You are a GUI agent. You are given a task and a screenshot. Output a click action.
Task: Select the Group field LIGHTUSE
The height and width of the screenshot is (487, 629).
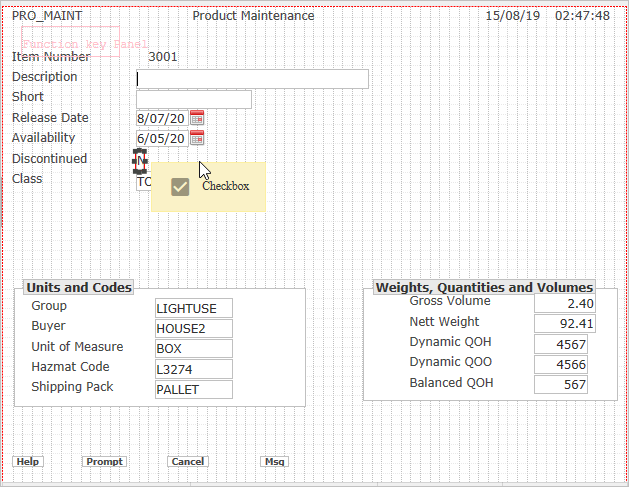pos(194,308)
